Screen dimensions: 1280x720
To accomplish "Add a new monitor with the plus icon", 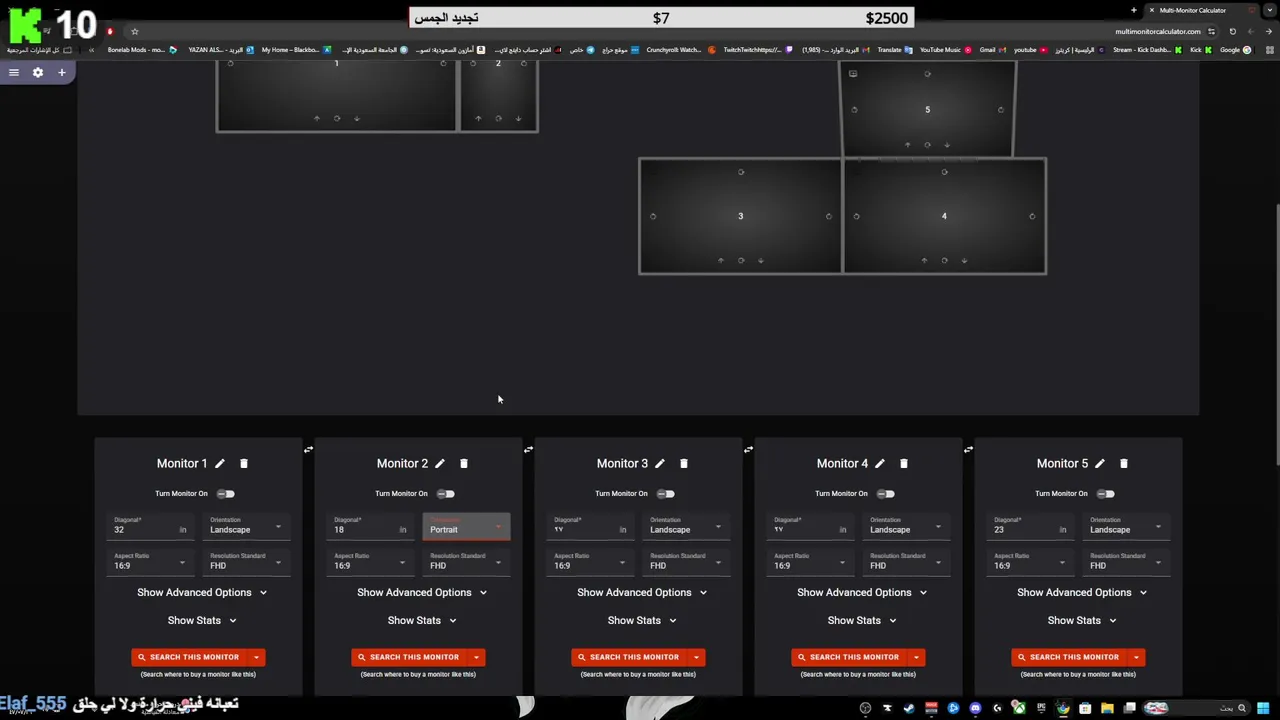I will coord(61,72).
